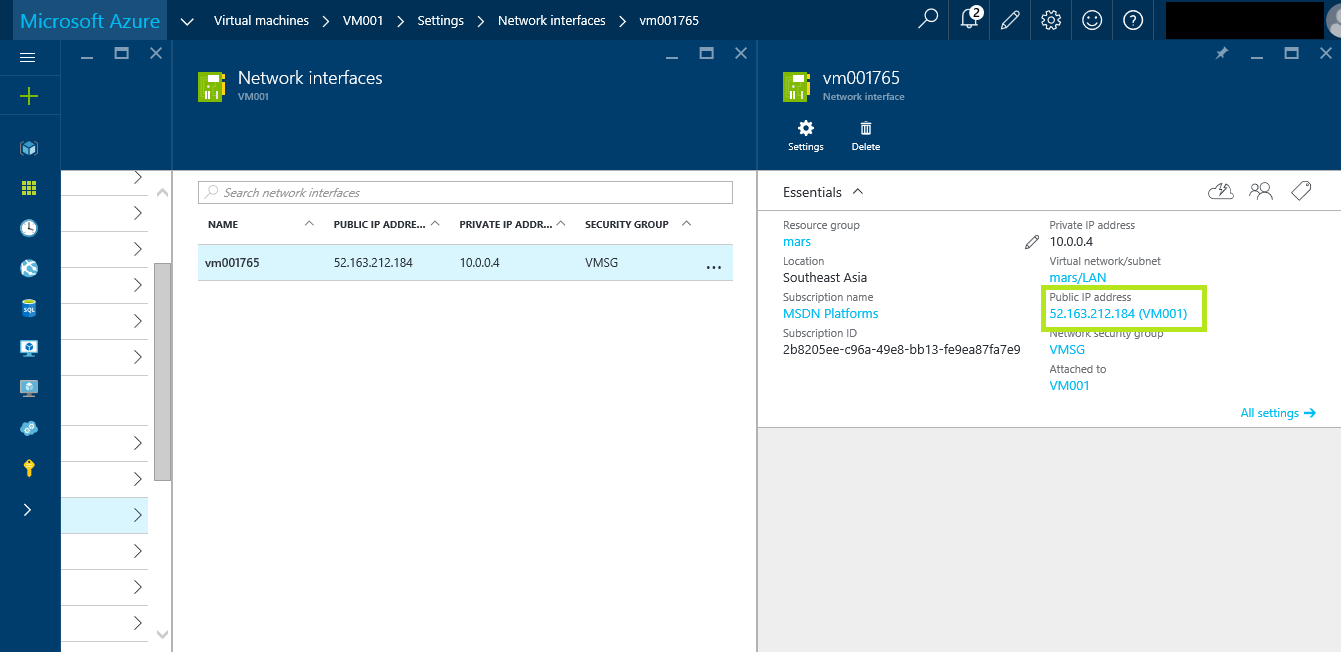1341x652 pixels.
Task: Open App Services globe icon in sidebar
Action: coord(29,268)
